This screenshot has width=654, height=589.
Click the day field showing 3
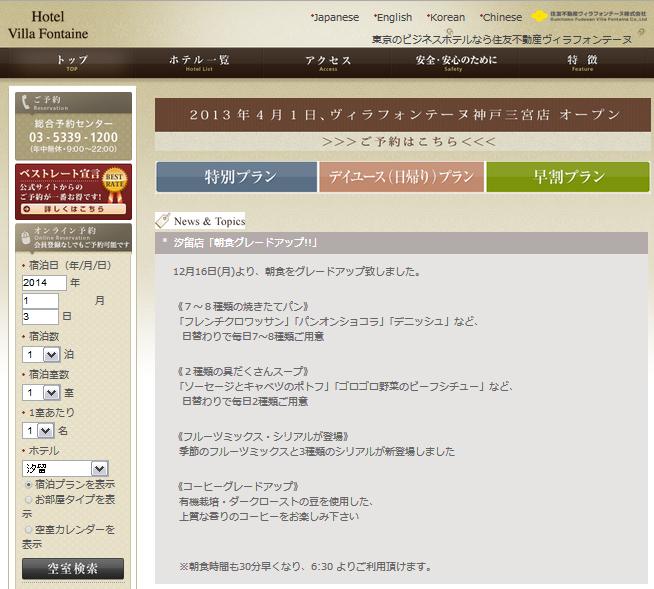tap(40, 317)
